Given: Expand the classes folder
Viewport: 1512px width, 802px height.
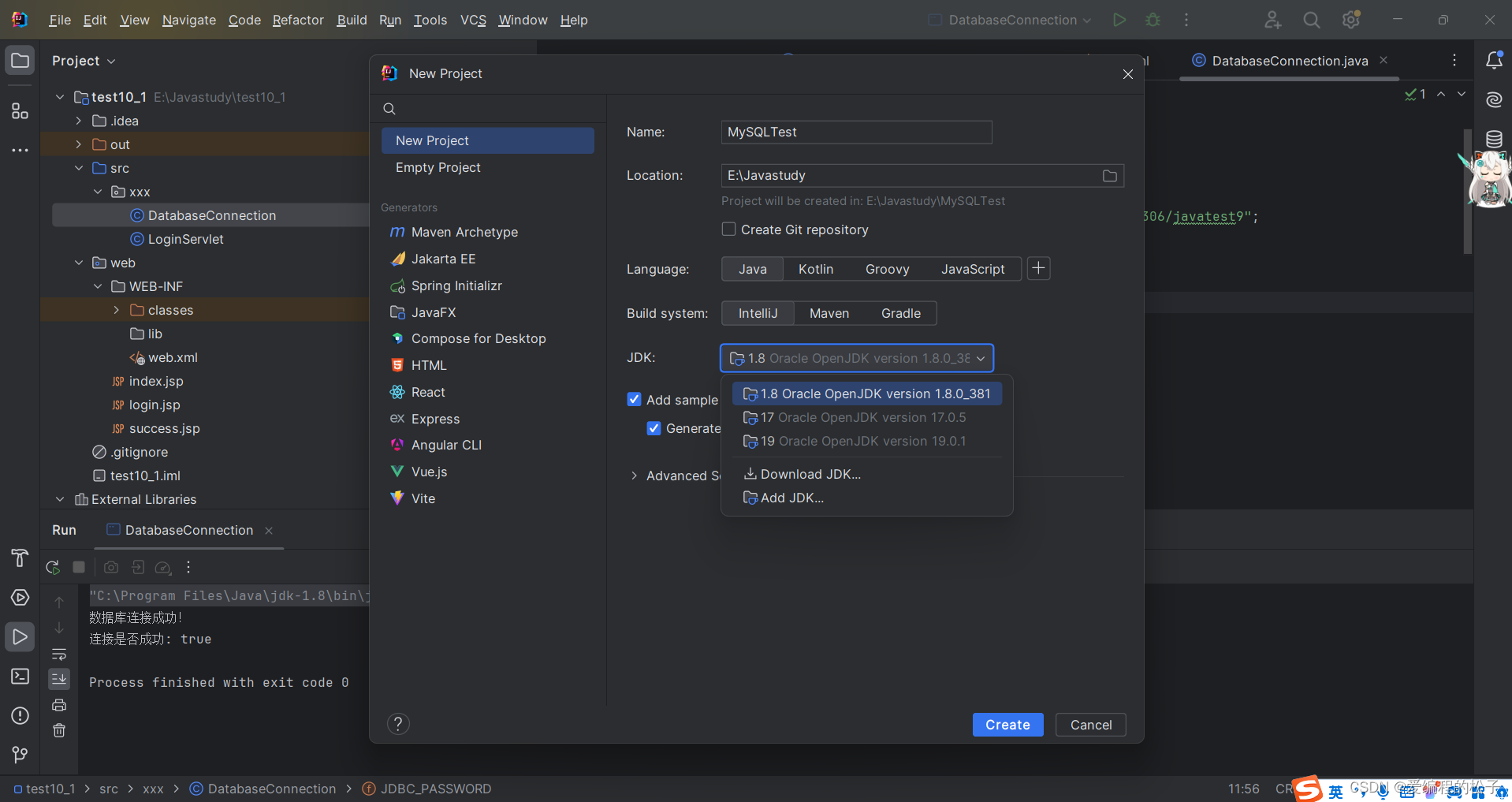Looking at the screenshot, I should tap(116, 310).
